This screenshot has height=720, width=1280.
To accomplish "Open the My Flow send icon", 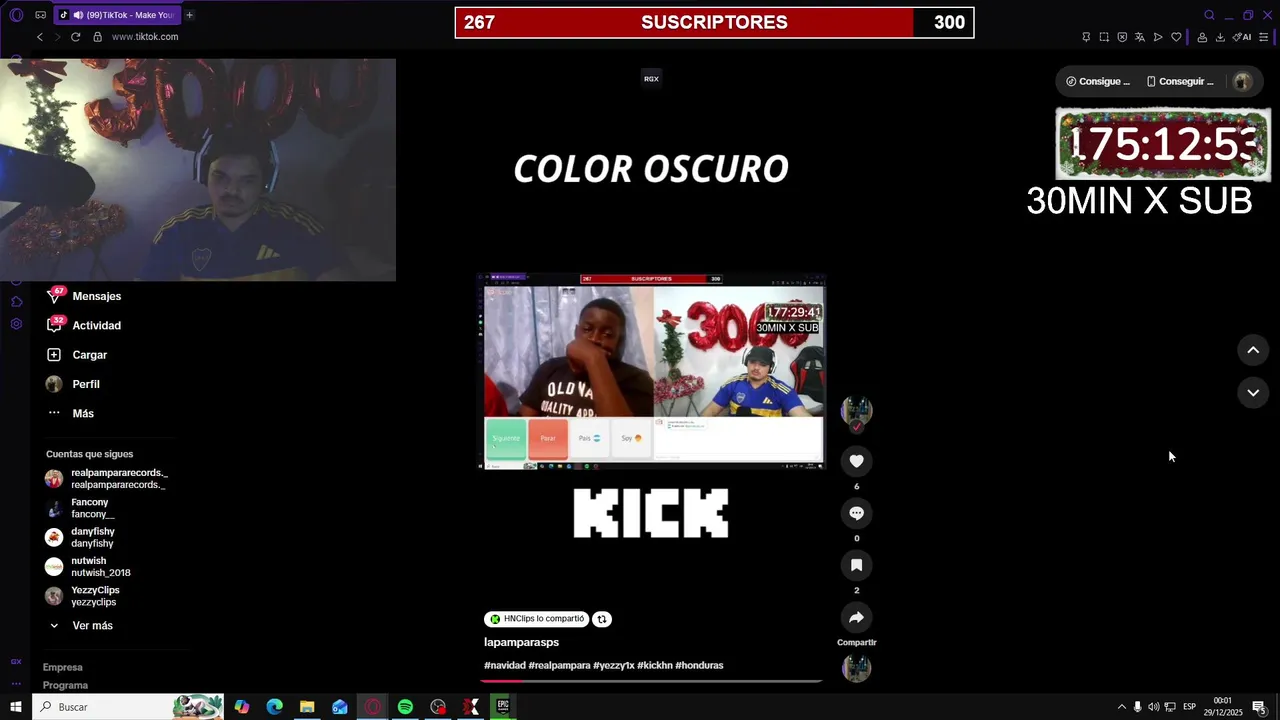I will 1158,37.
